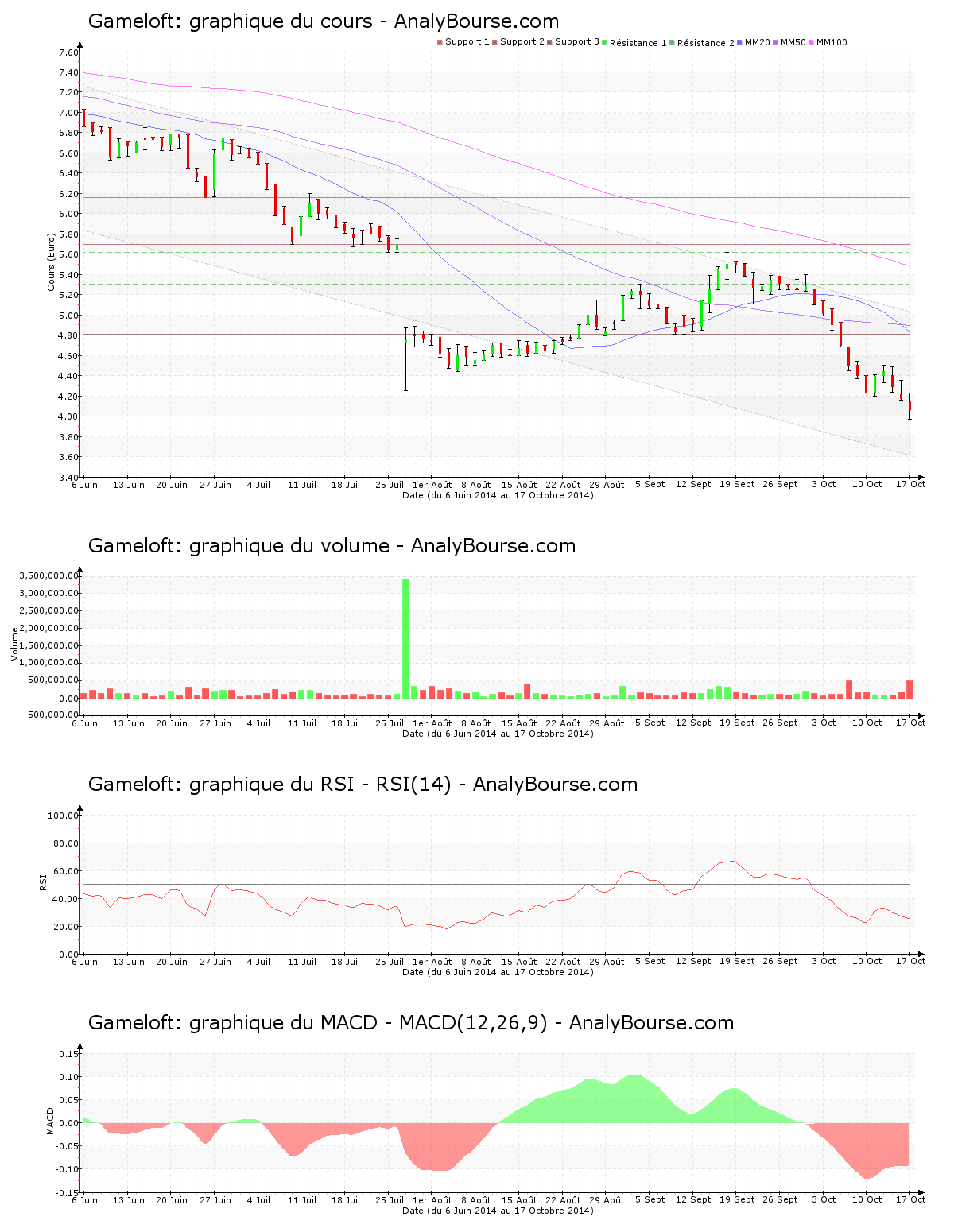954x1232 pixels.
Task: Click '17 Oct' date under volume chart
Action: [x=911, y=723]
